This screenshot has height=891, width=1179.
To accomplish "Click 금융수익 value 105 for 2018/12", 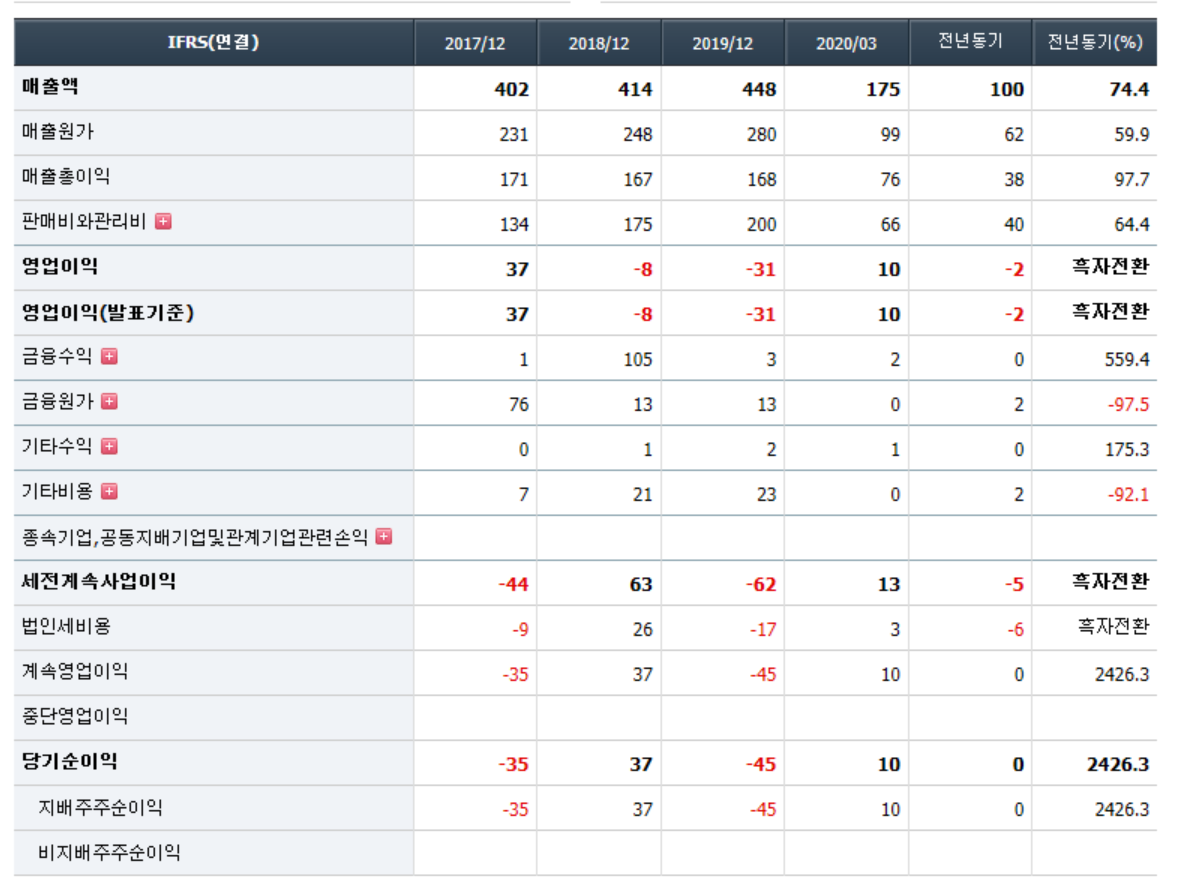I will [x=638, y=359].
